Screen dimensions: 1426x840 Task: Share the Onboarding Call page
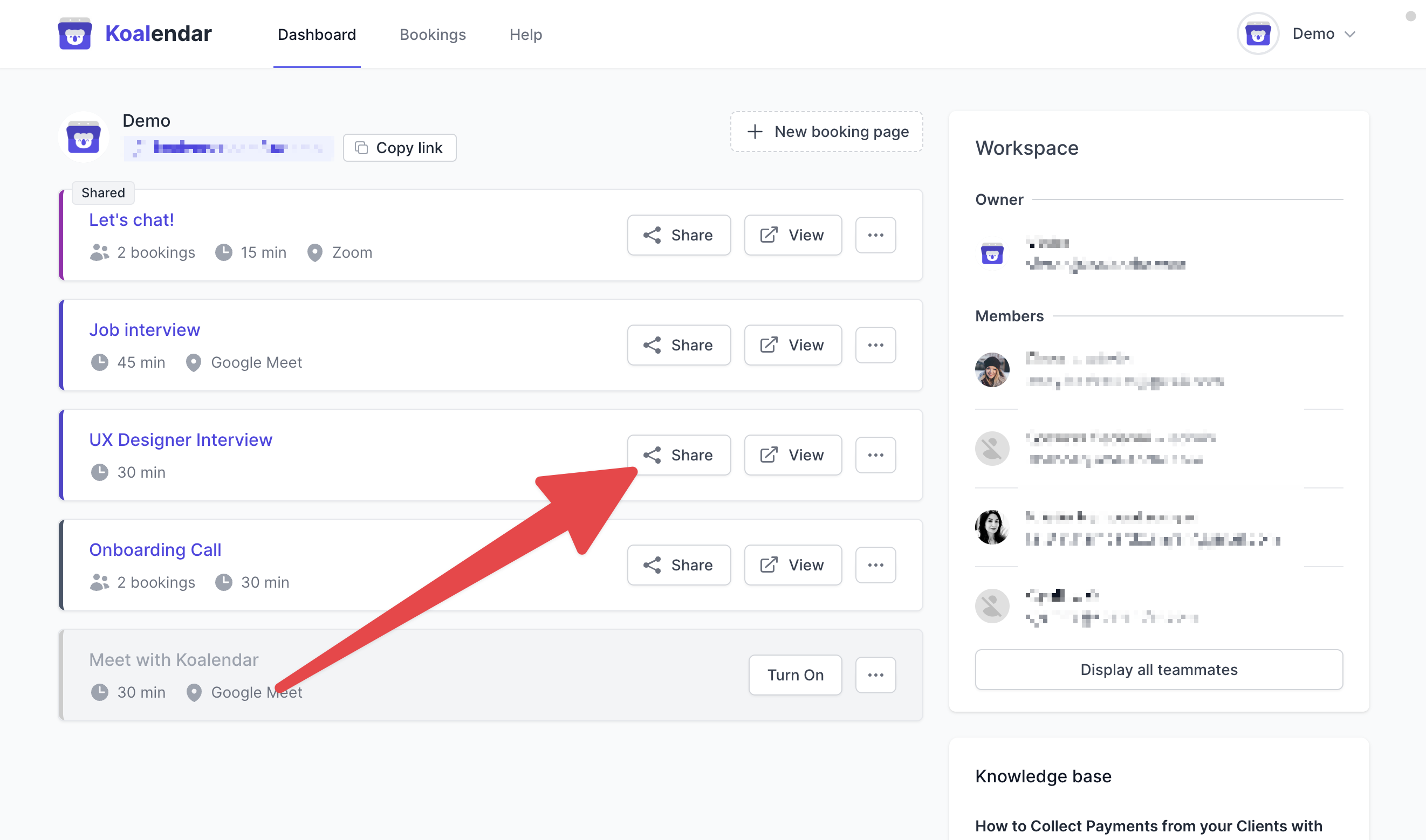(678, 564)
